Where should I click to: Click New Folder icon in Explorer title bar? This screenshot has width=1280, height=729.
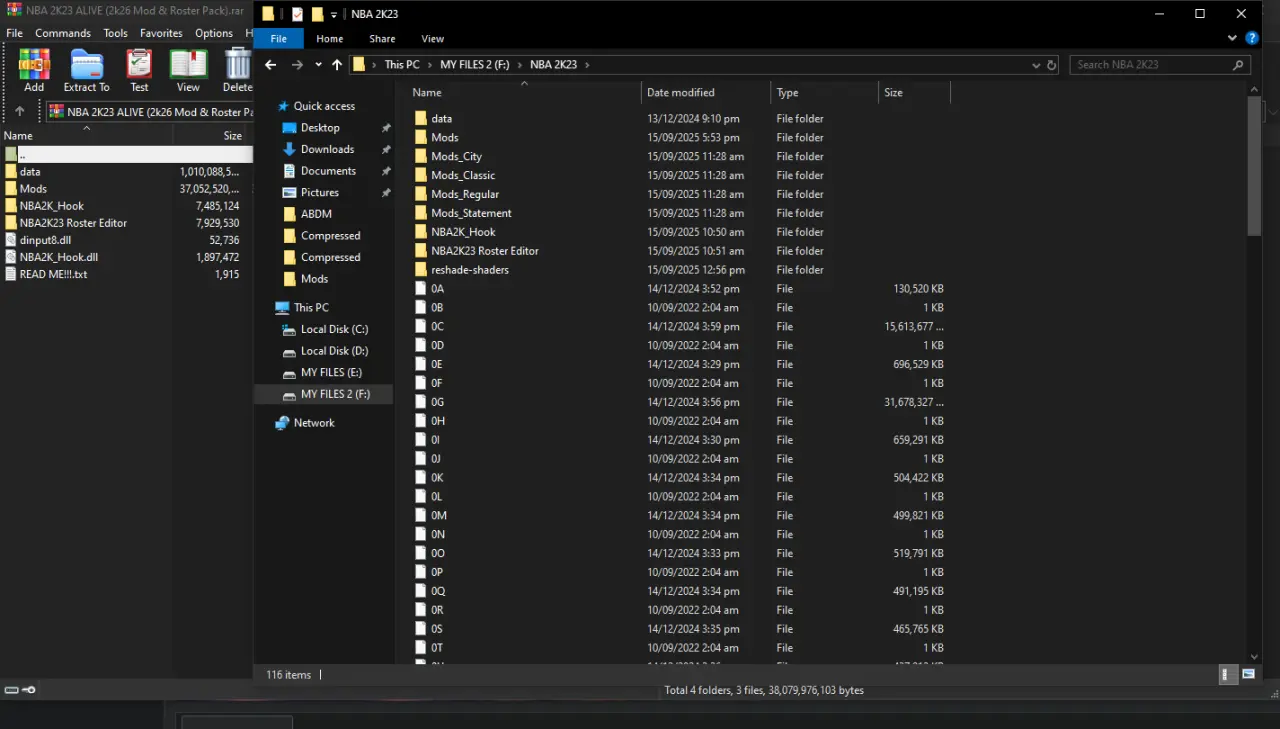(x=317, y=14)
